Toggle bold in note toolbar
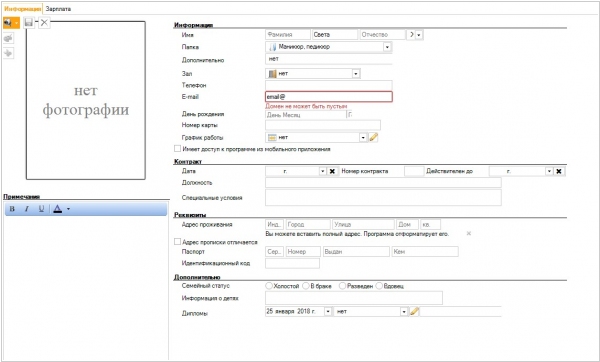Viewport: 600px width, 362px height. (x=12, y=209)
